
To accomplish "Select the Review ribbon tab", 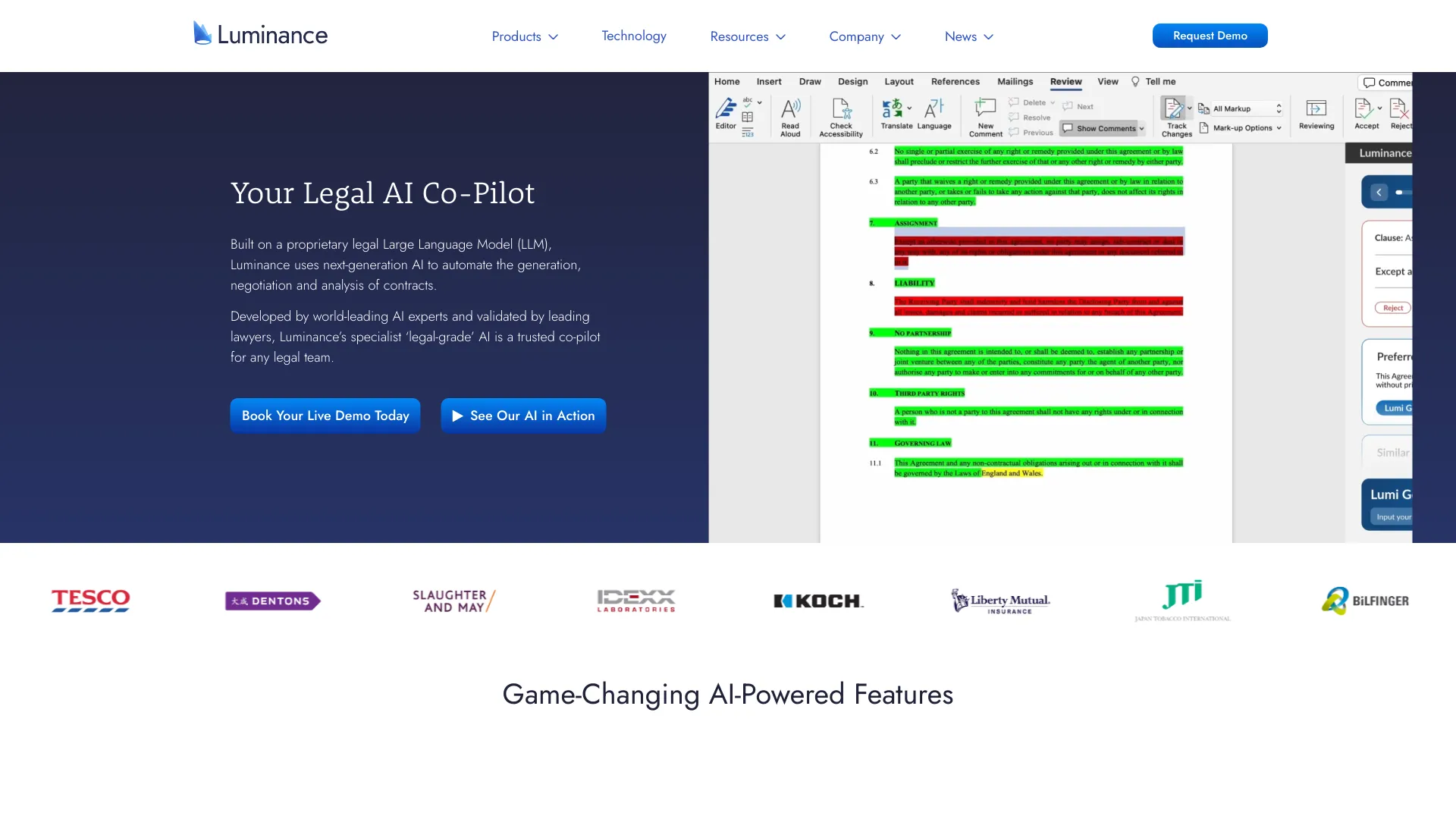I will click(x=1065, y=81).
